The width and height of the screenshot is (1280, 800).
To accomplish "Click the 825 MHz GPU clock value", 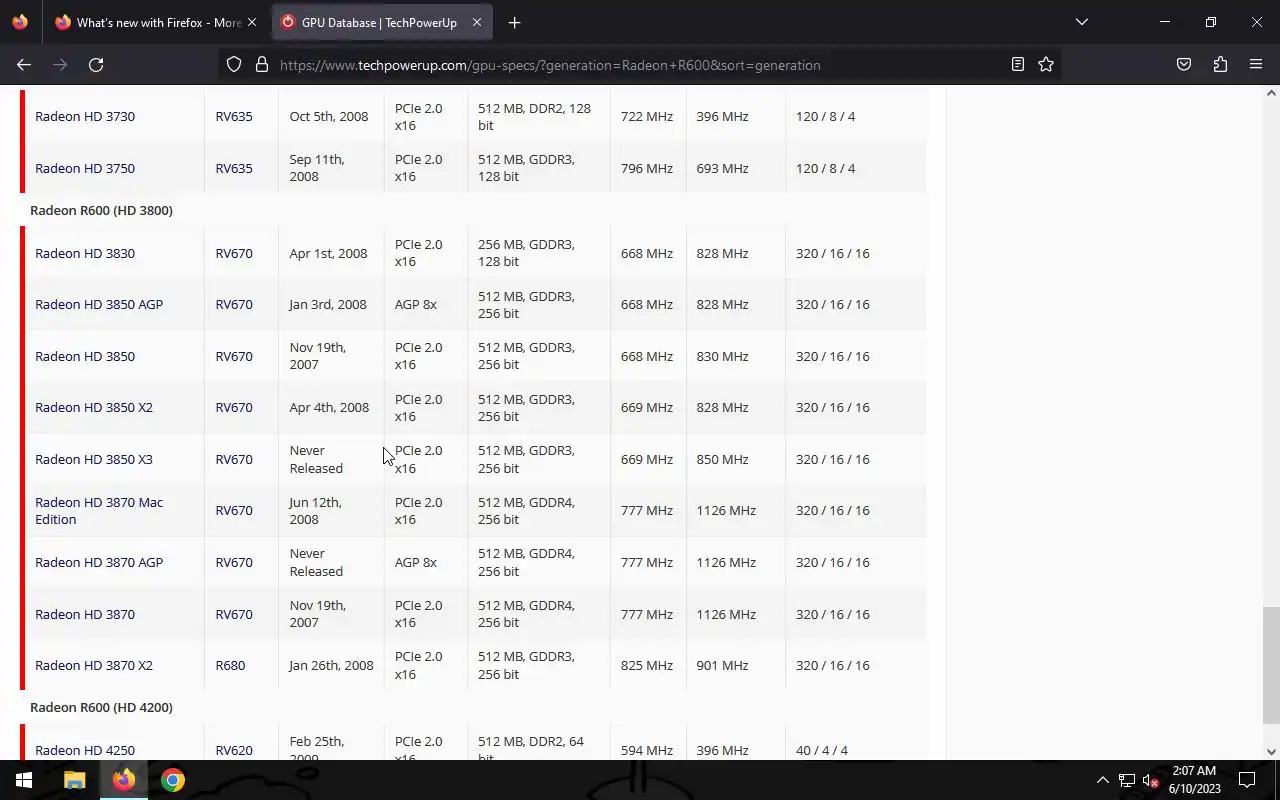I will point(647,665).
